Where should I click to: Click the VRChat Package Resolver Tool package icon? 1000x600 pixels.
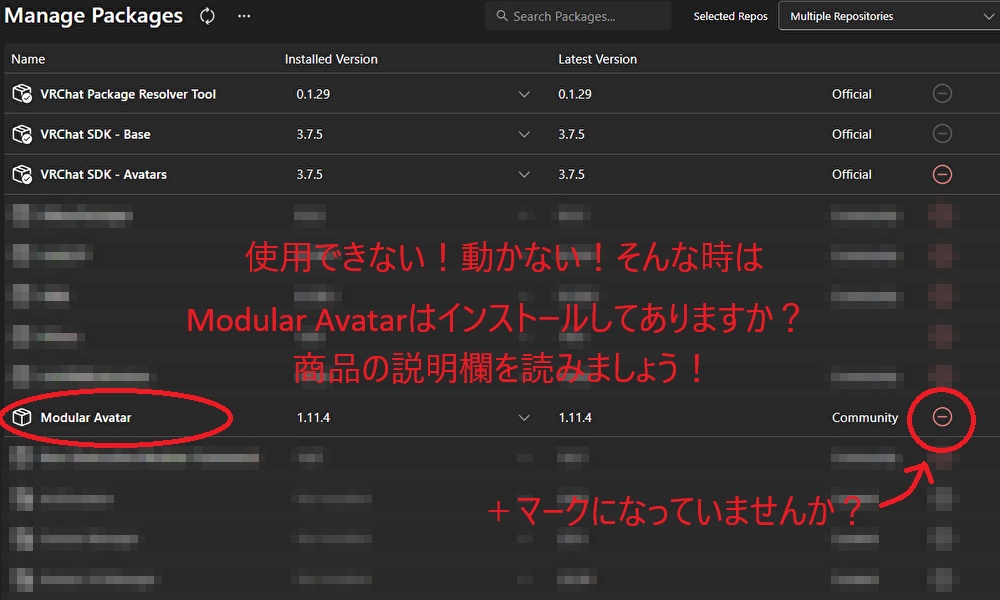(x=22, y=94)
